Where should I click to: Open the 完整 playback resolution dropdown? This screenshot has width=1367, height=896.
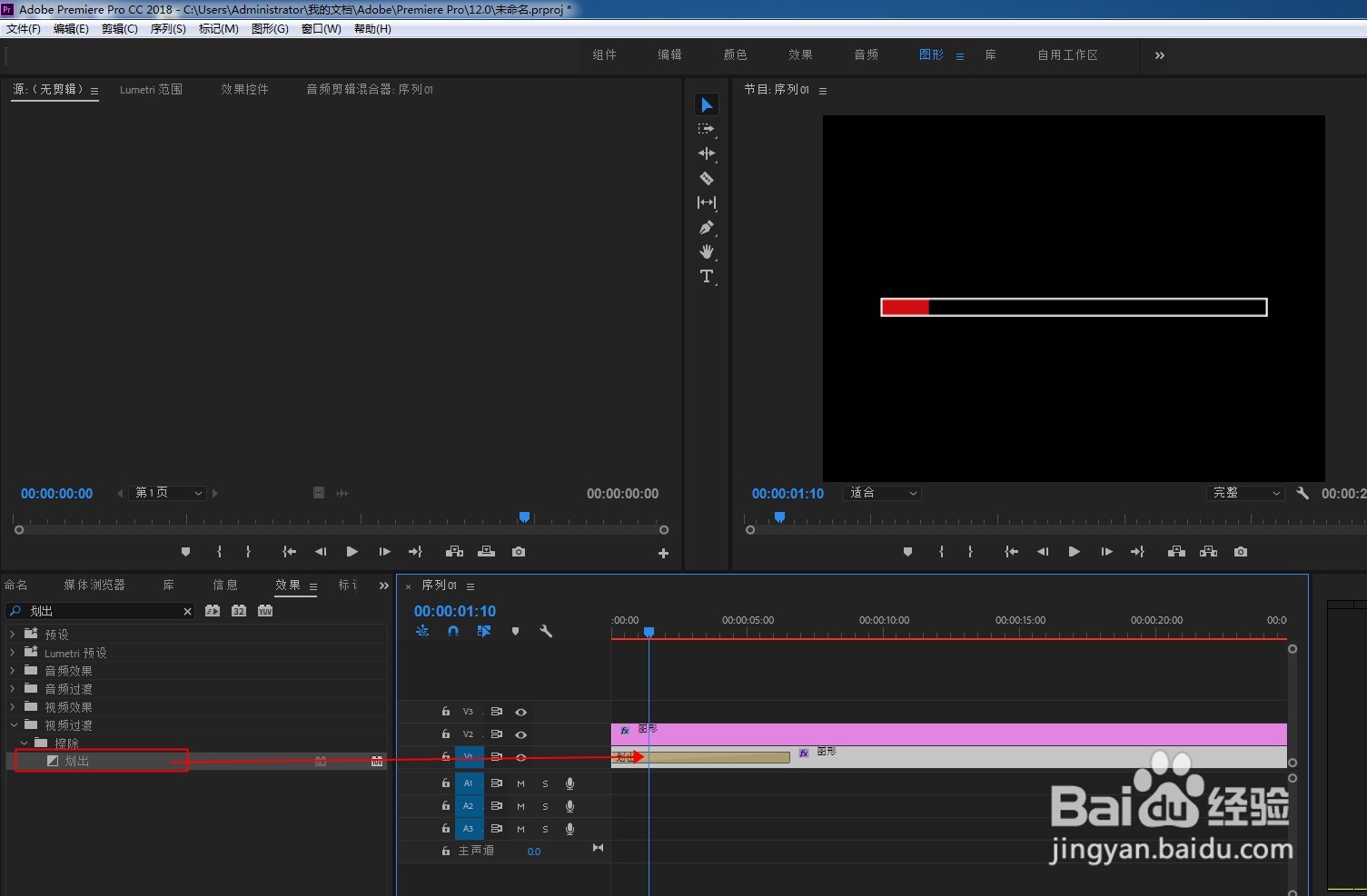(x=1246, y=493)
